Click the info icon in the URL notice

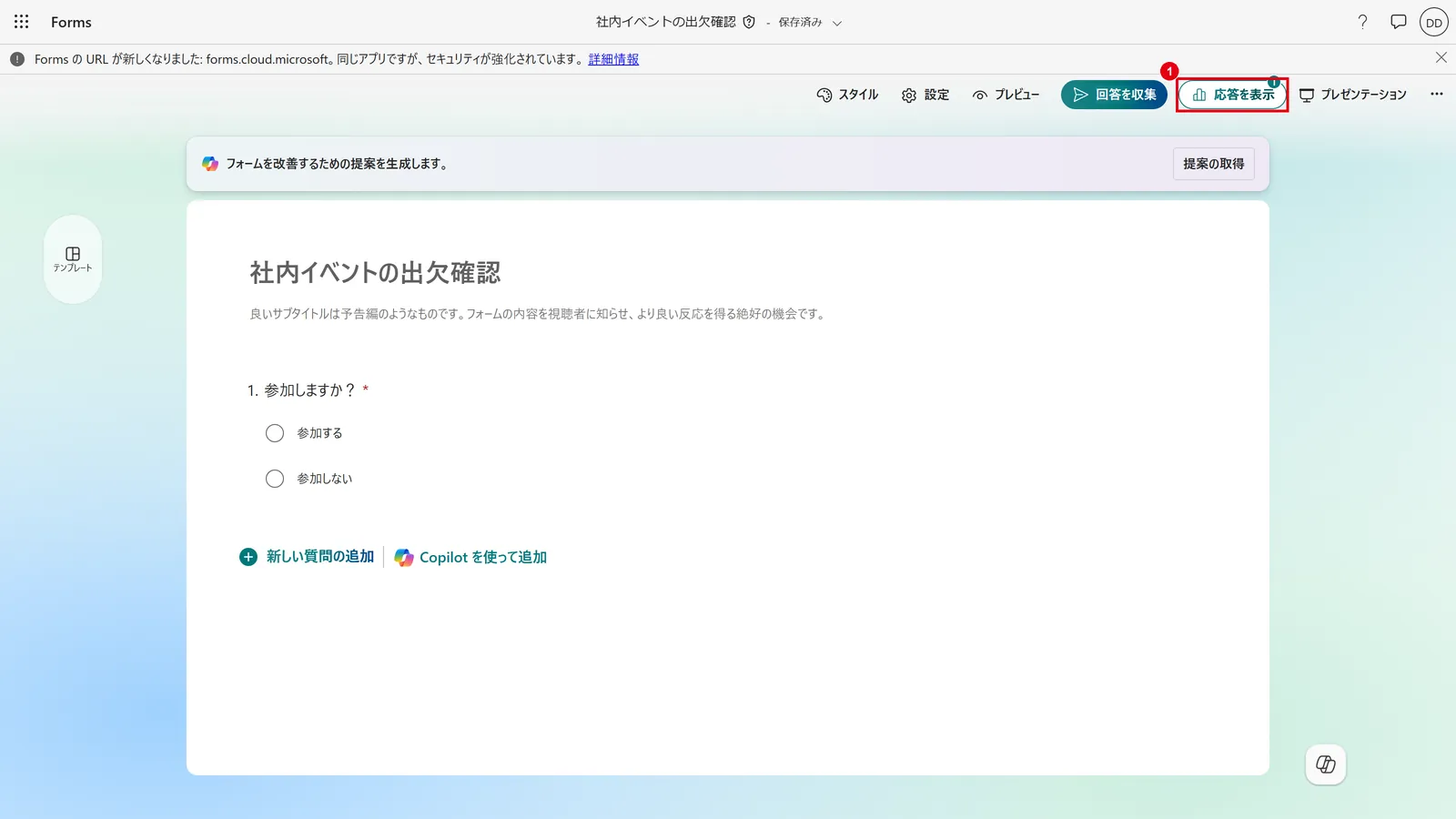coord(17,59)
